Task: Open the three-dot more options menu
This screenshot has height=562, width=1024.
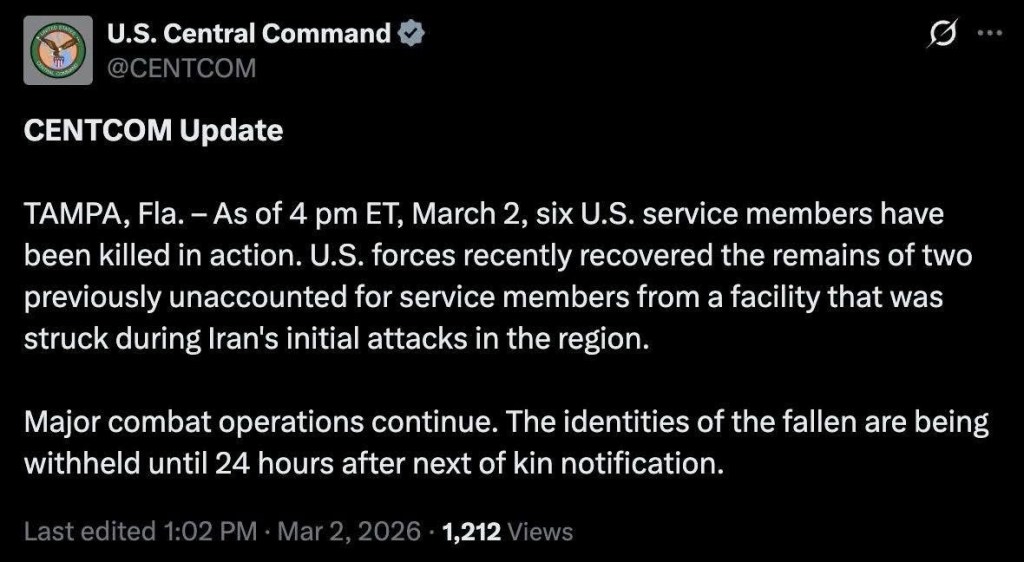Action: point(989,33)
